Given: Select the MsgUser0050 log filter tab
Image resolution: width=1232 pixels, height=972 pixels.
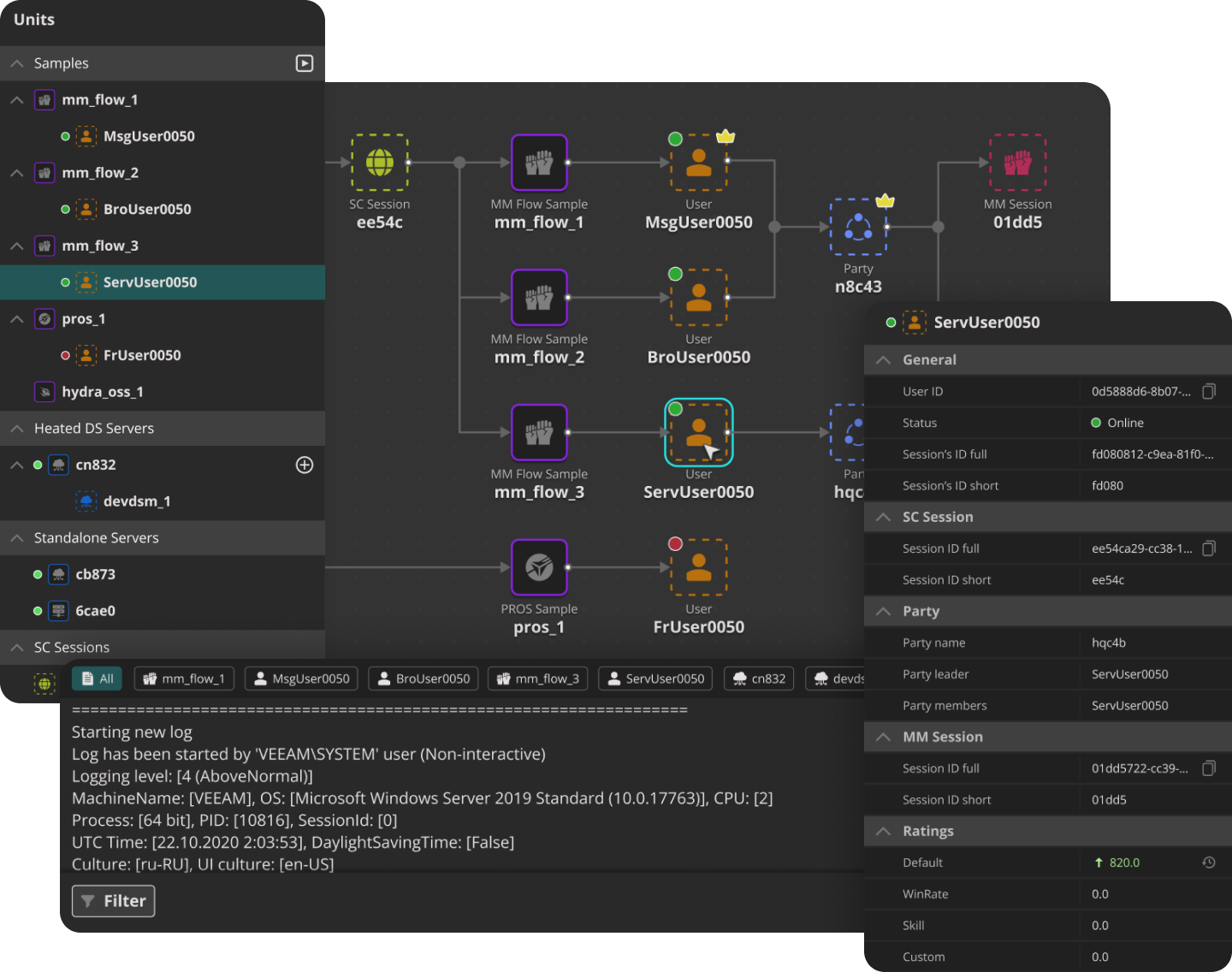Looking at the screenshot, I should (300, 678).
